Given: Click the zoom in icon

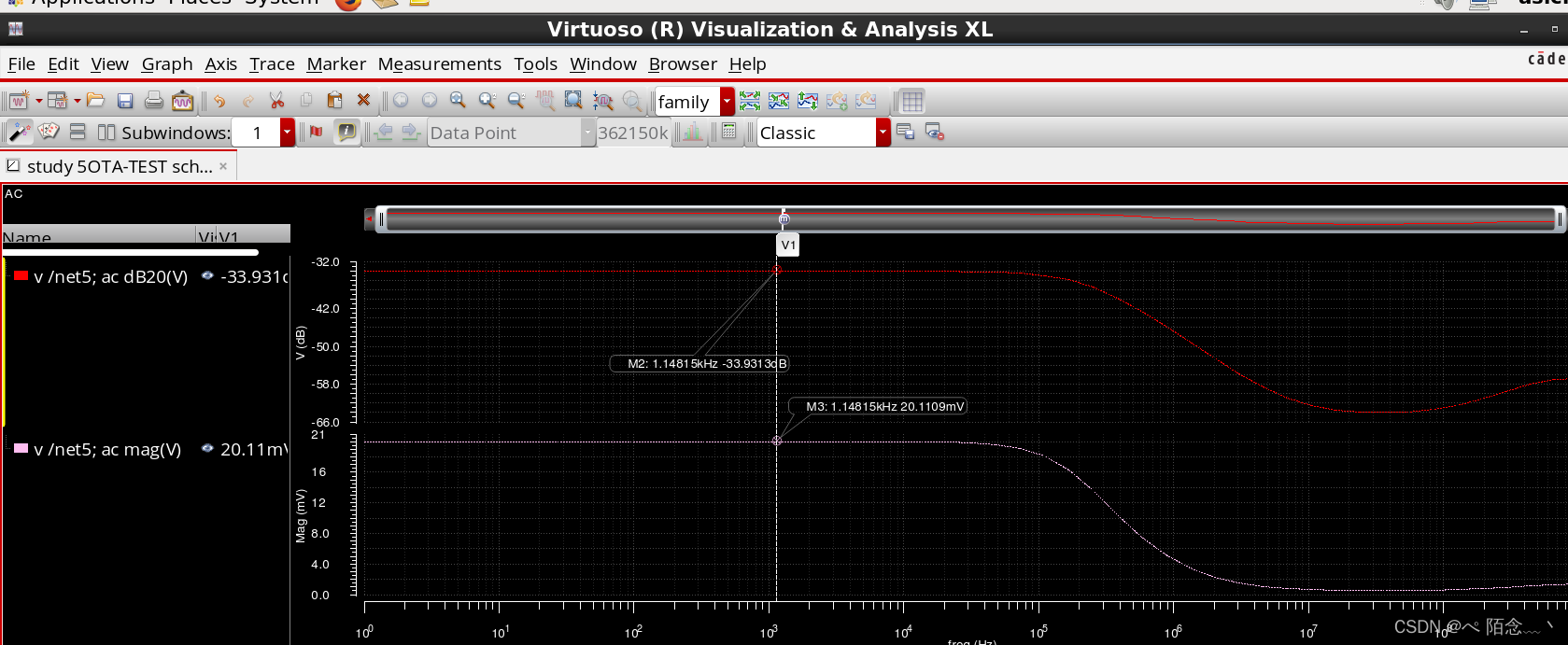Looking at the screenshot, I should coord(487,101).
